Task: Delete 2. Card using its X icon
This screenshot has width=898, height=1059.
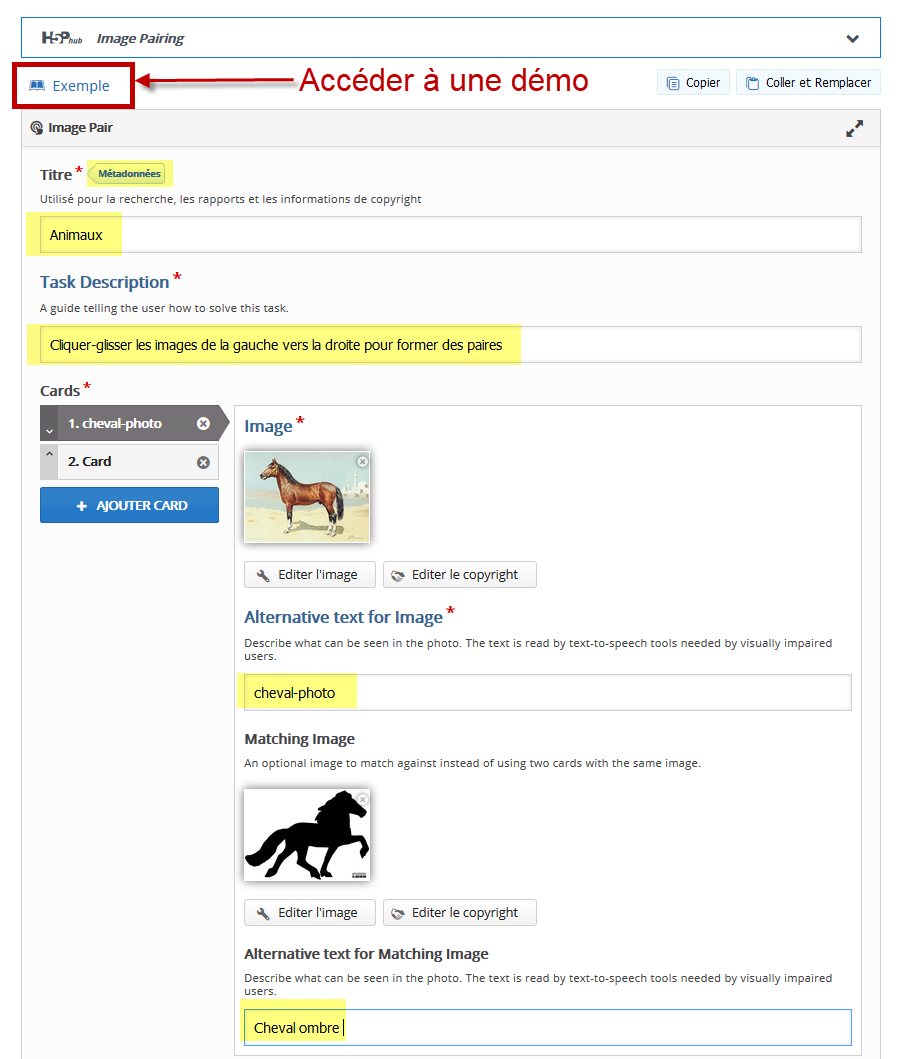Action: [203, 462]
